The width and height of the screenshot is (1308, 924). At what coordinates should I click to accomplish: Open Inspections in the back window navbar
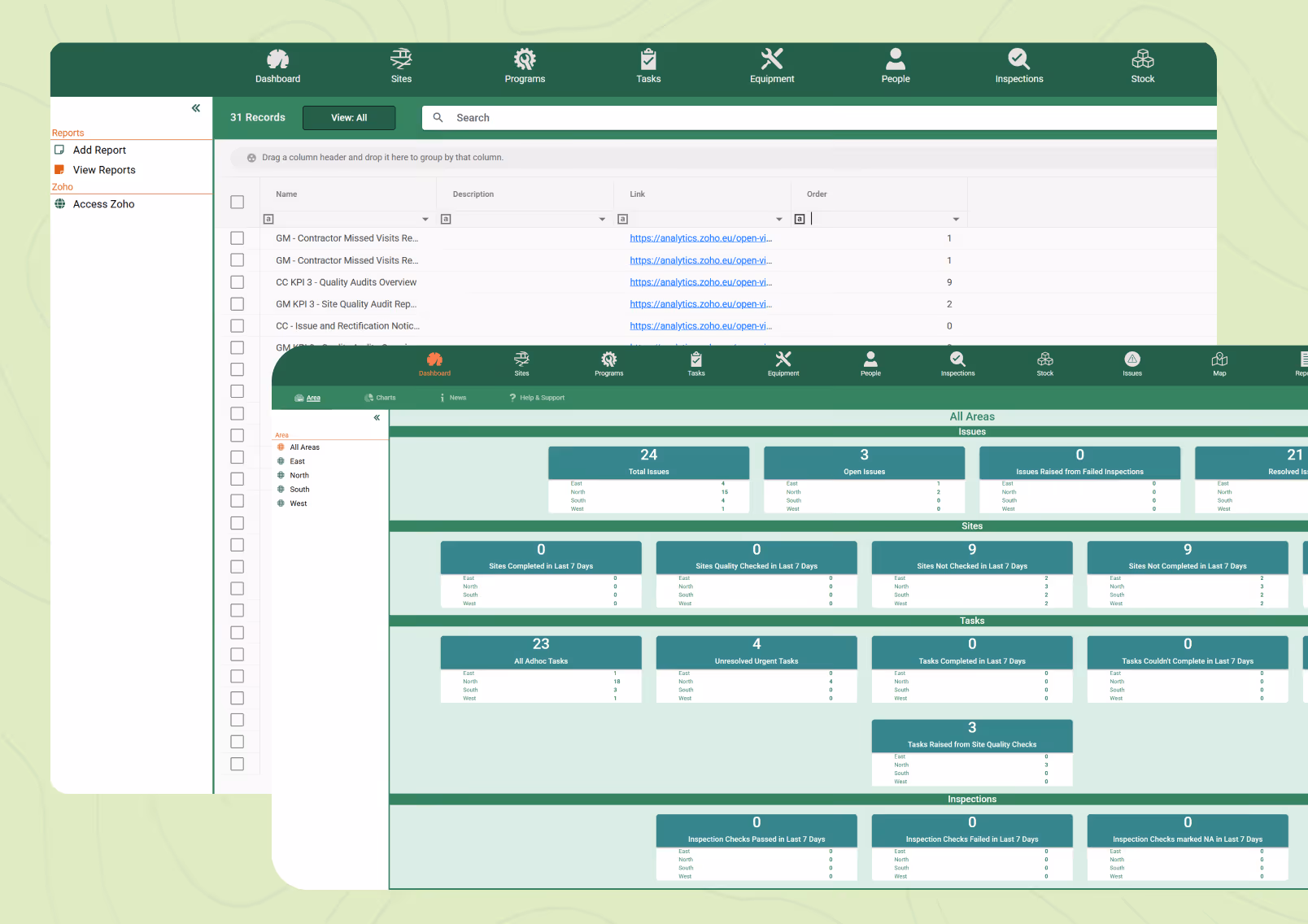pos(1019,67)
